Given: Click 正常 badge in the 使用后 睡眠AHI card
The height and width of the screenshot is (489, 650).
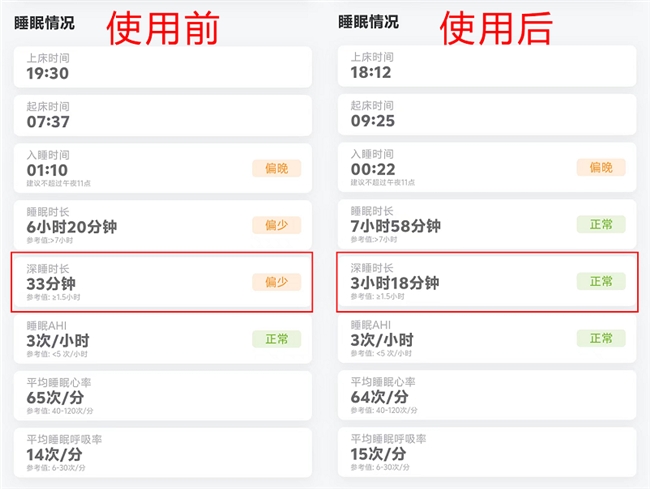Looking at the screenshot, I should click(600, 339).
